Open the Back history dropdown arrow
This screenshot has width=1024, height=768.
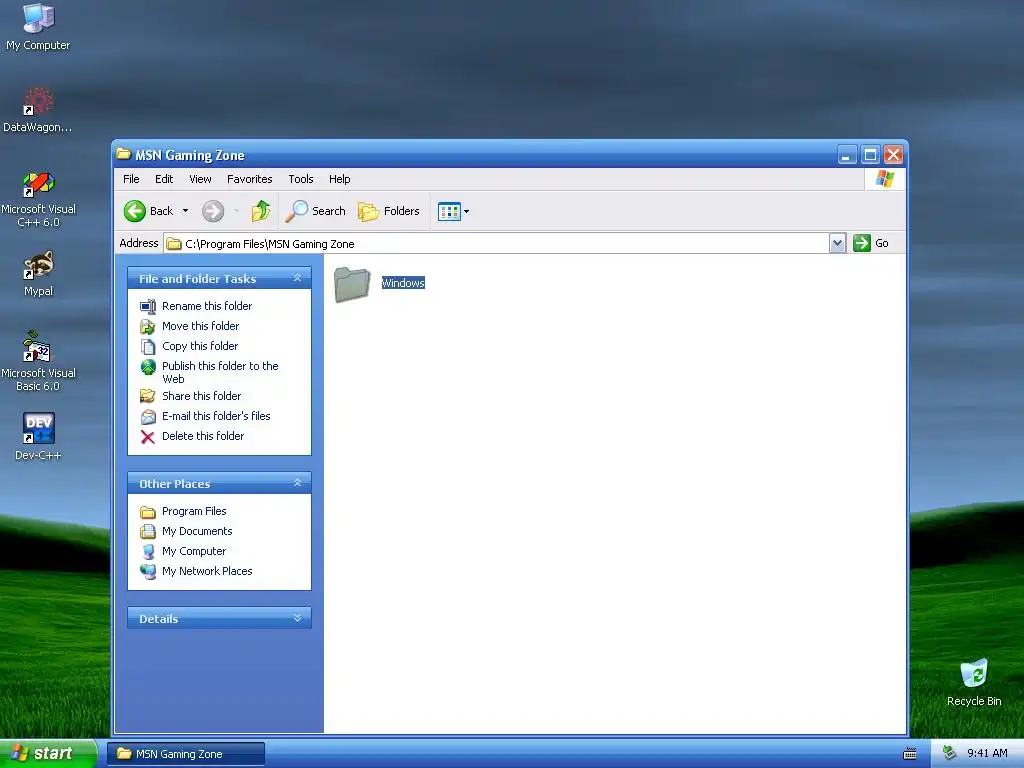185,211
